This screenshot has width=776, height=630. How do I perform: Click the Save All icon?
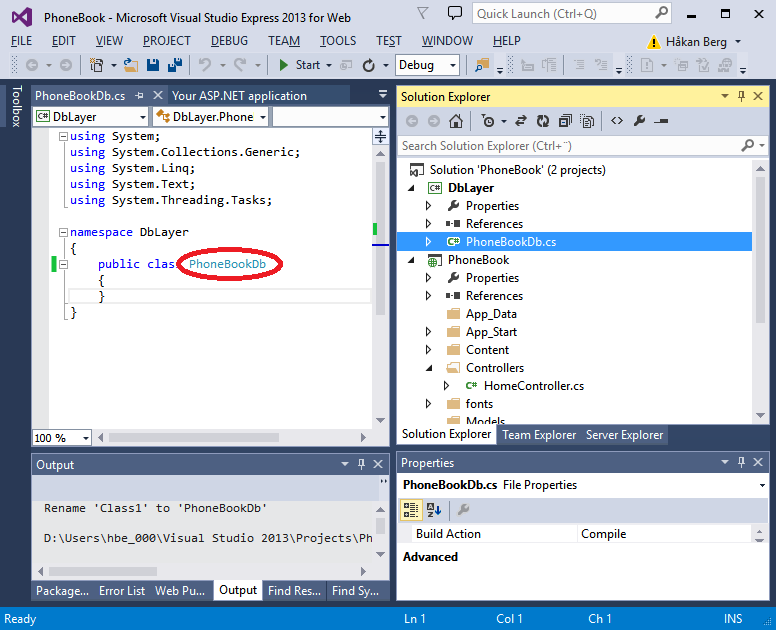tap(175, 65)
